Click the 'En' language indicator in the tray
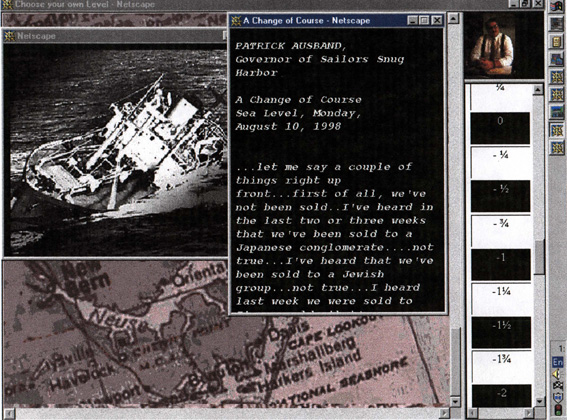The image size is (567, 420). 558,362
